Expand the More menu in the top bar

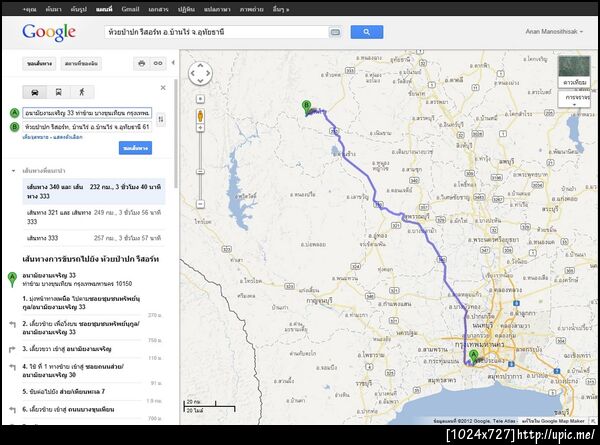(x=281, y=9)
